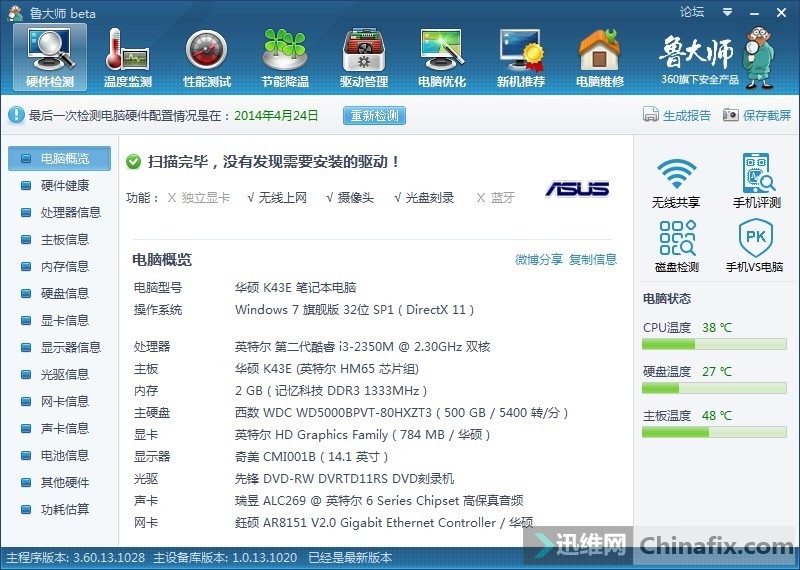Open the 电脑维修 computer repair section
800x570 pixels.
pyautogui.click(x=599, y=58)
